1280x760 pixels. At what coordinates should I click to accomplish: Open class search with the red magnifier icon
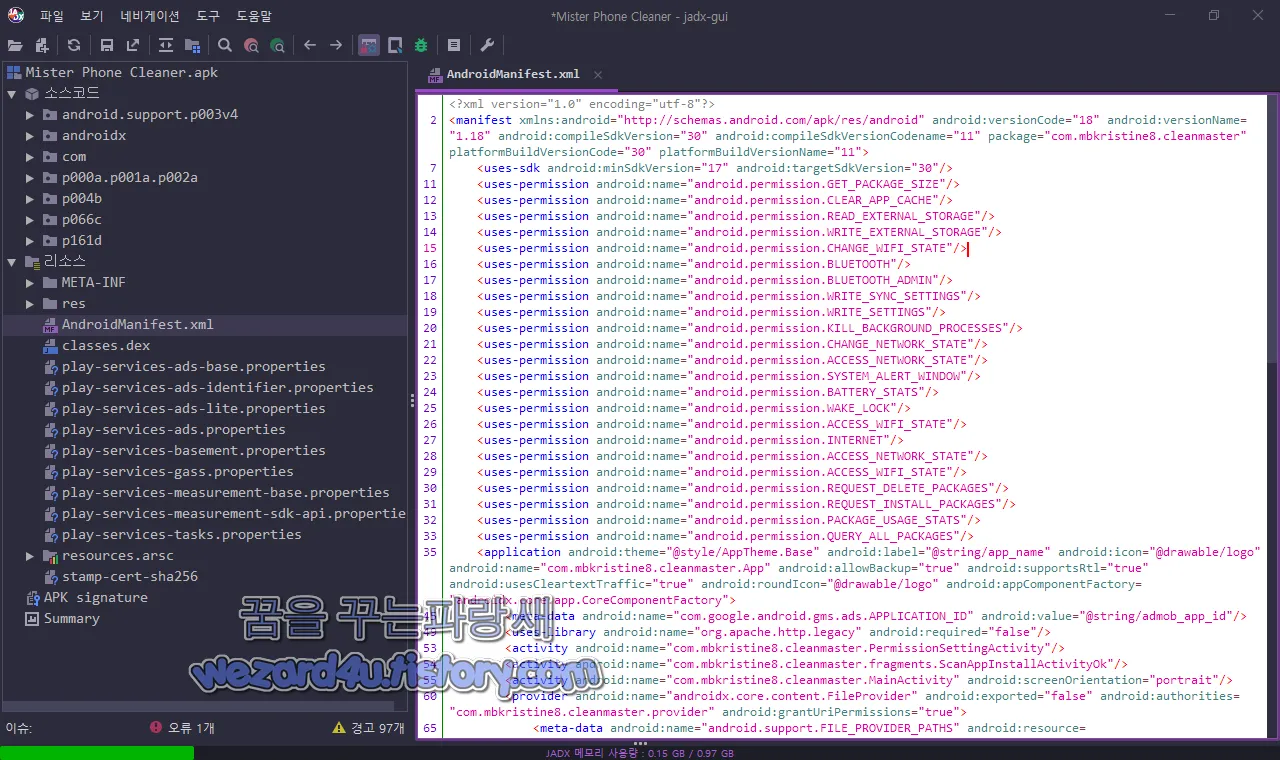(251, 45)
